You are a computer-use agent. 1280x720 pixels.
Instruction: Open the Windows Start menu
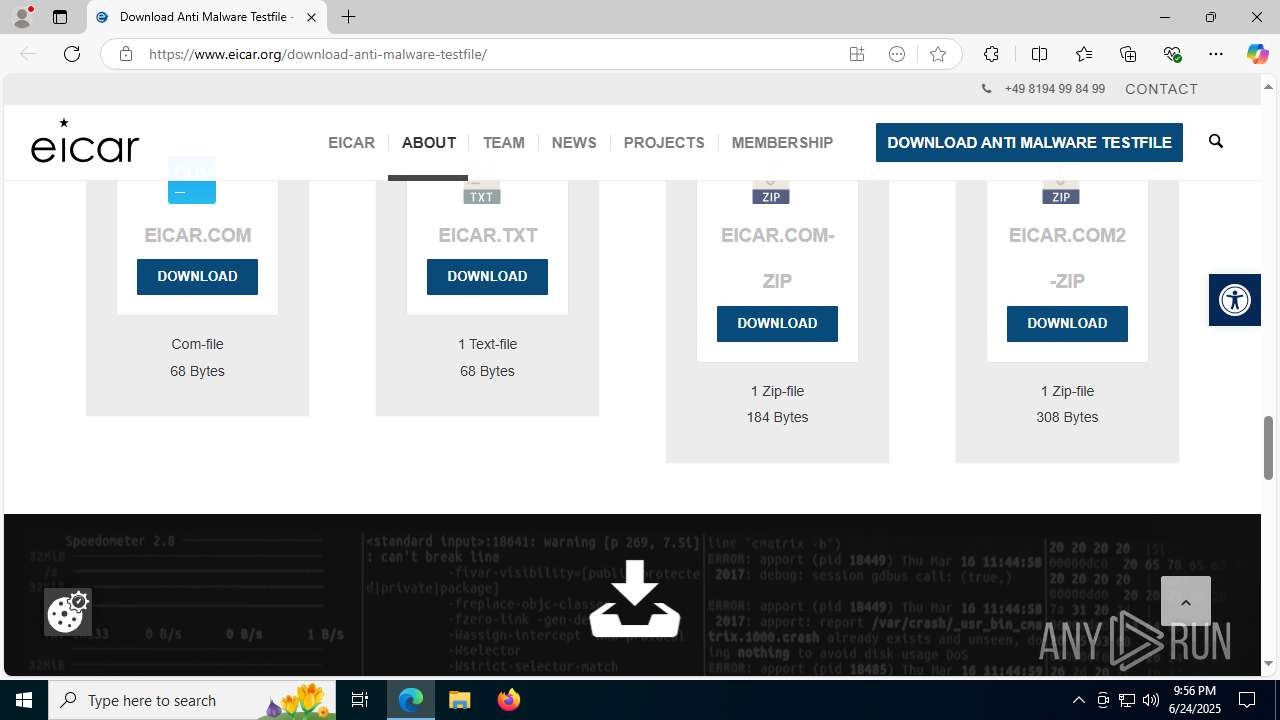click(x=24, y=700)
